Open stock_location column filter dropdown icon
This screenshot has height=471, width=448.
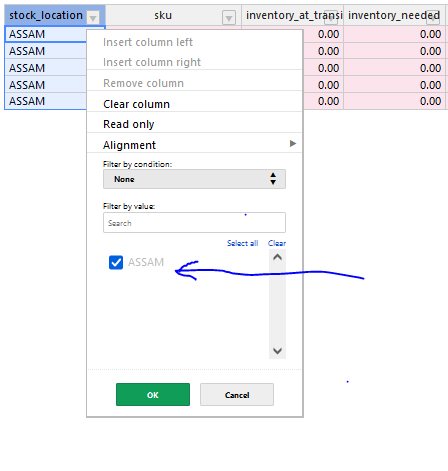(x=93, y=17)
